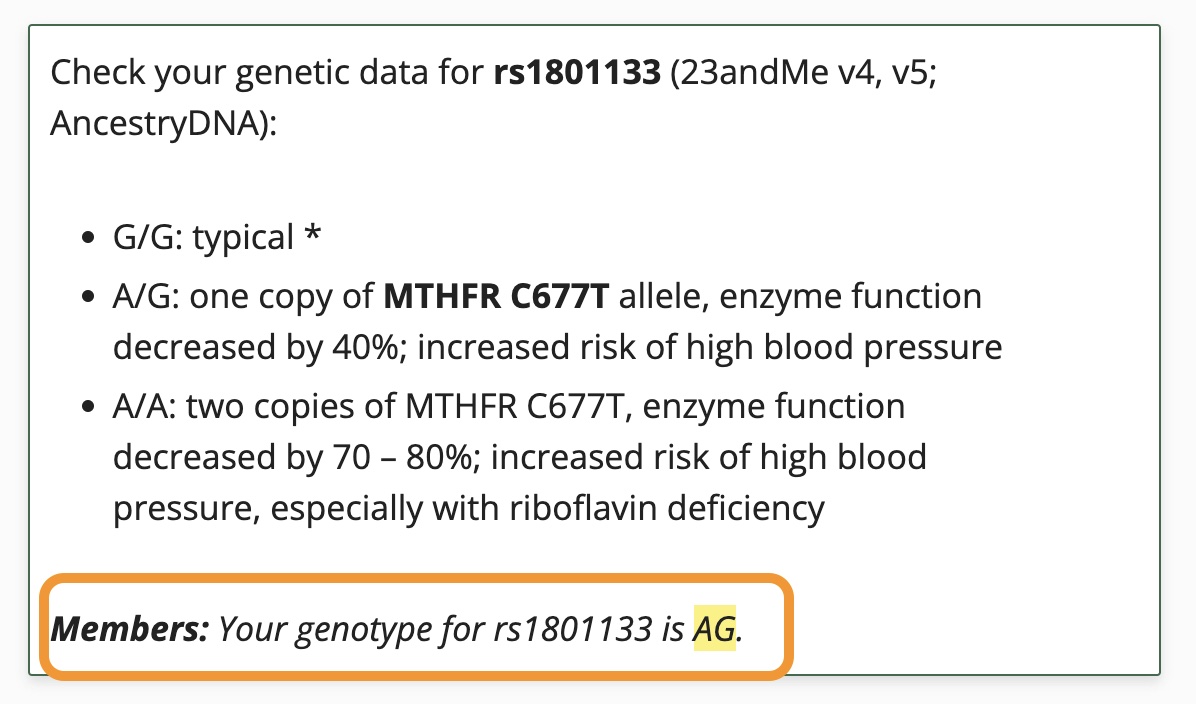Select the yellow highlighted AG genotype
The height and width of the screenshot is (704, 1196).
[714, 628]
